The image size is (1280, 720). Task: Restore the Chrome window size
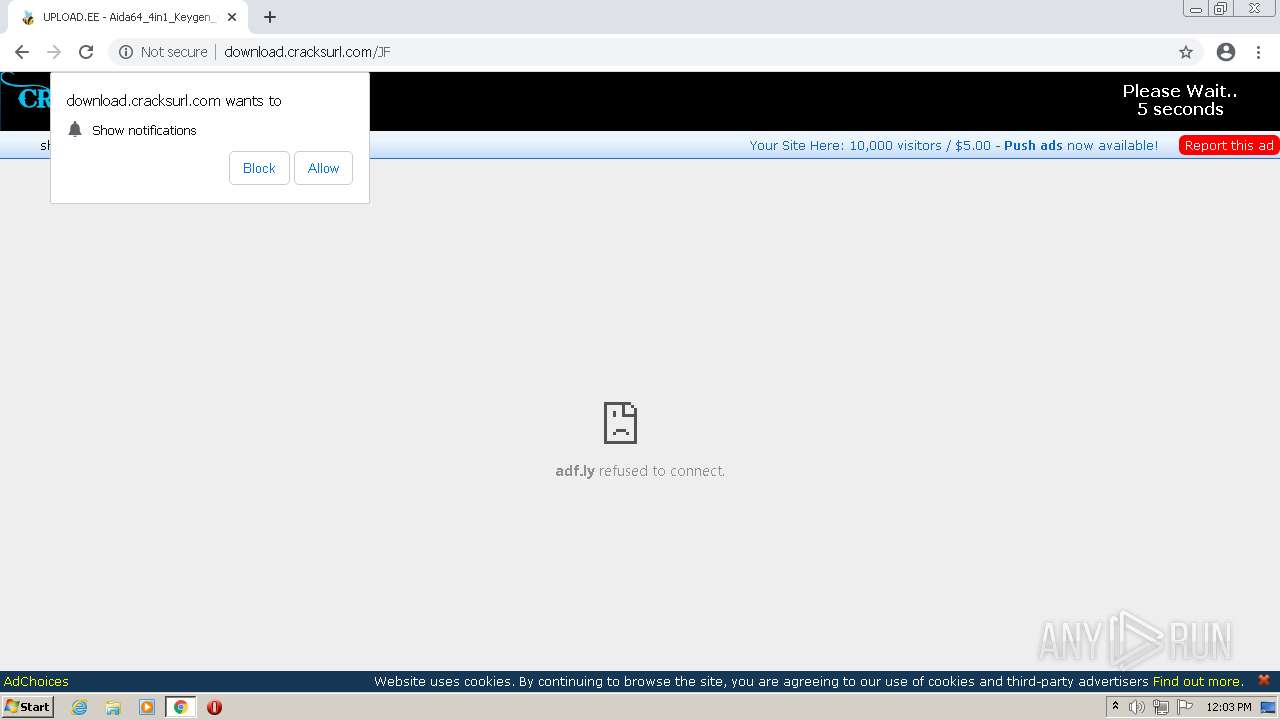click(1221, 9)
